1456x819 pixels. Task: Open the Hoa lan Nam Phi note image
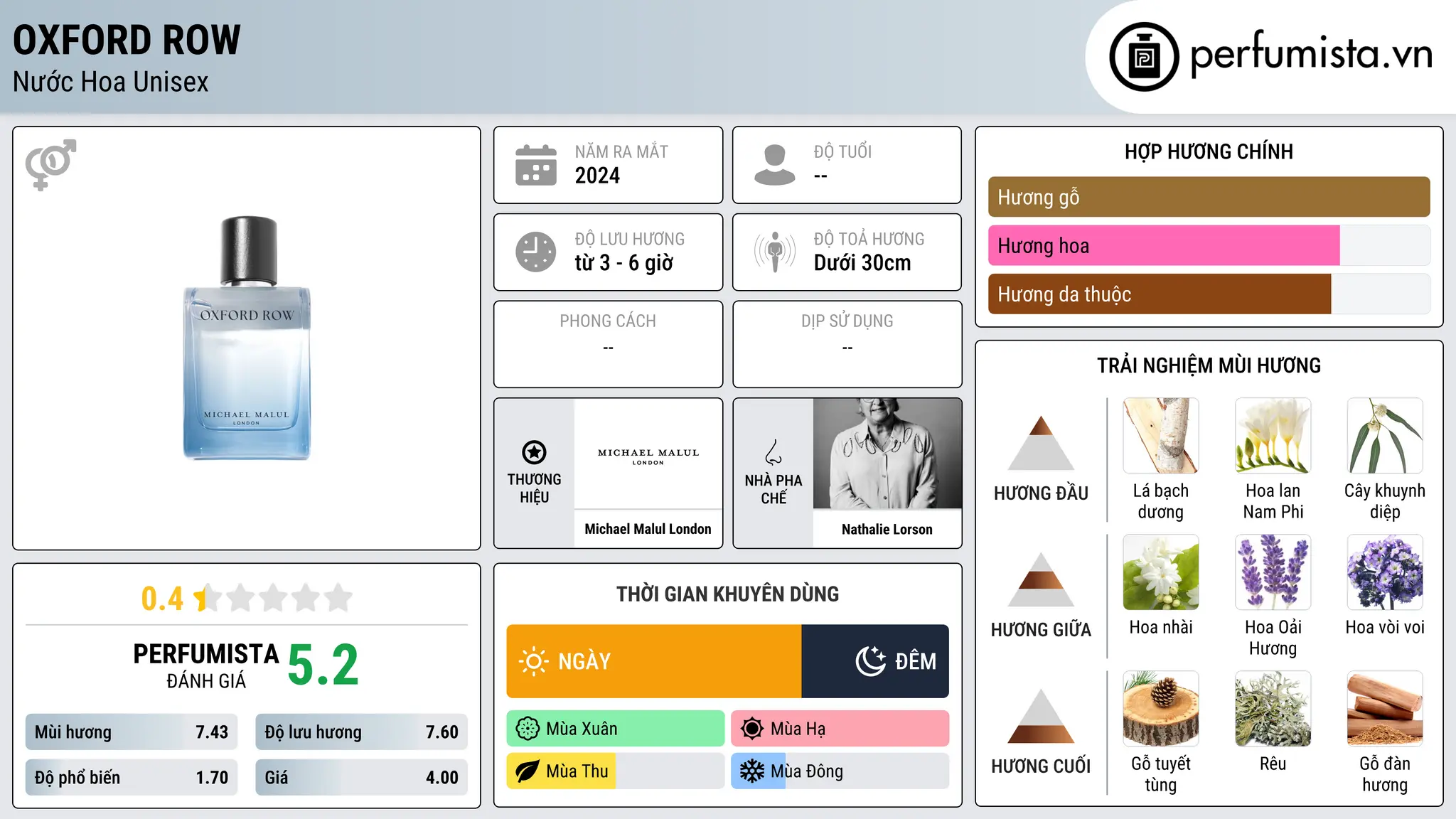click(1273, 436)
